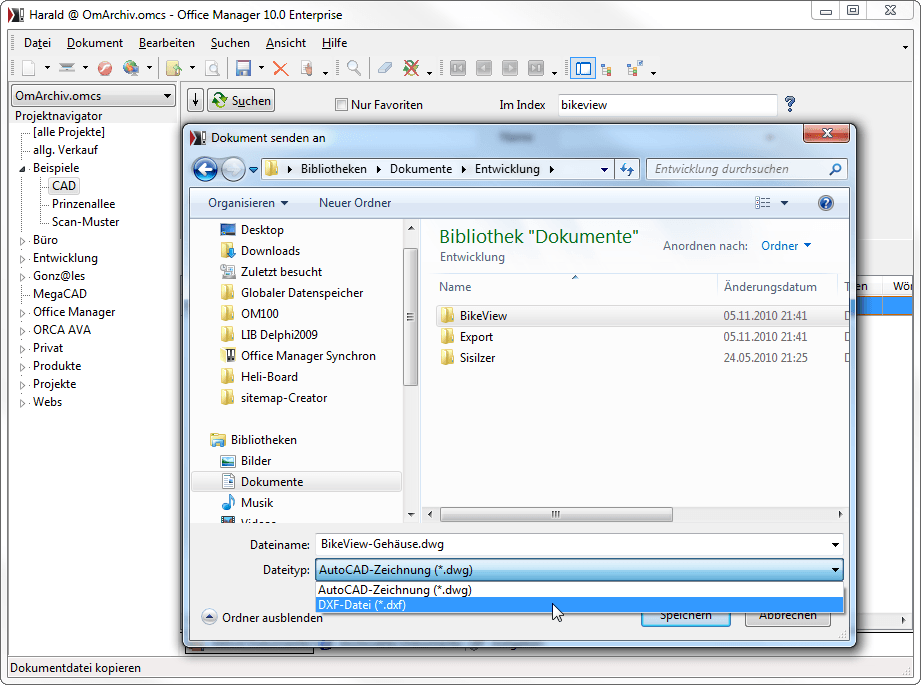Click the folder with green arrow icon
Image resolution: width=921 pixels, height=685 pixels.
(174, 69)
